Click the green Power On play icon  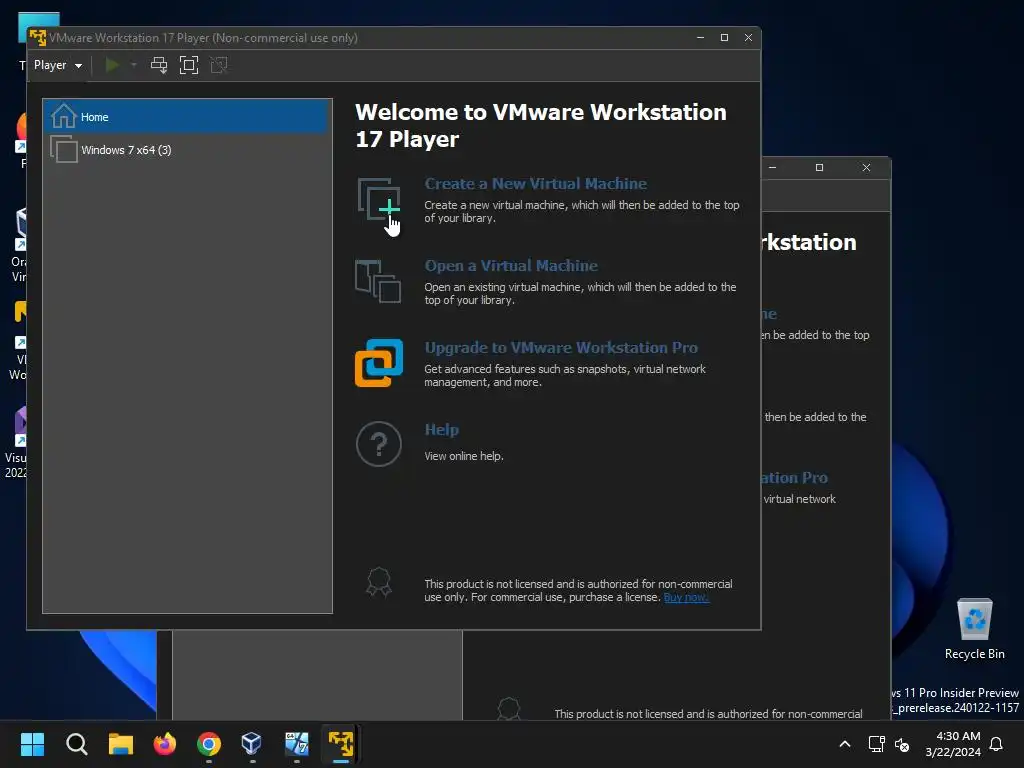[112, 65]
